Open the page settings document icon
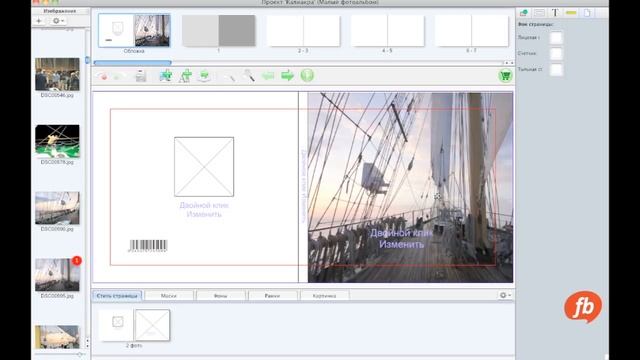The width and height of the screenshot is (640, 360). (x=587, y=13)
